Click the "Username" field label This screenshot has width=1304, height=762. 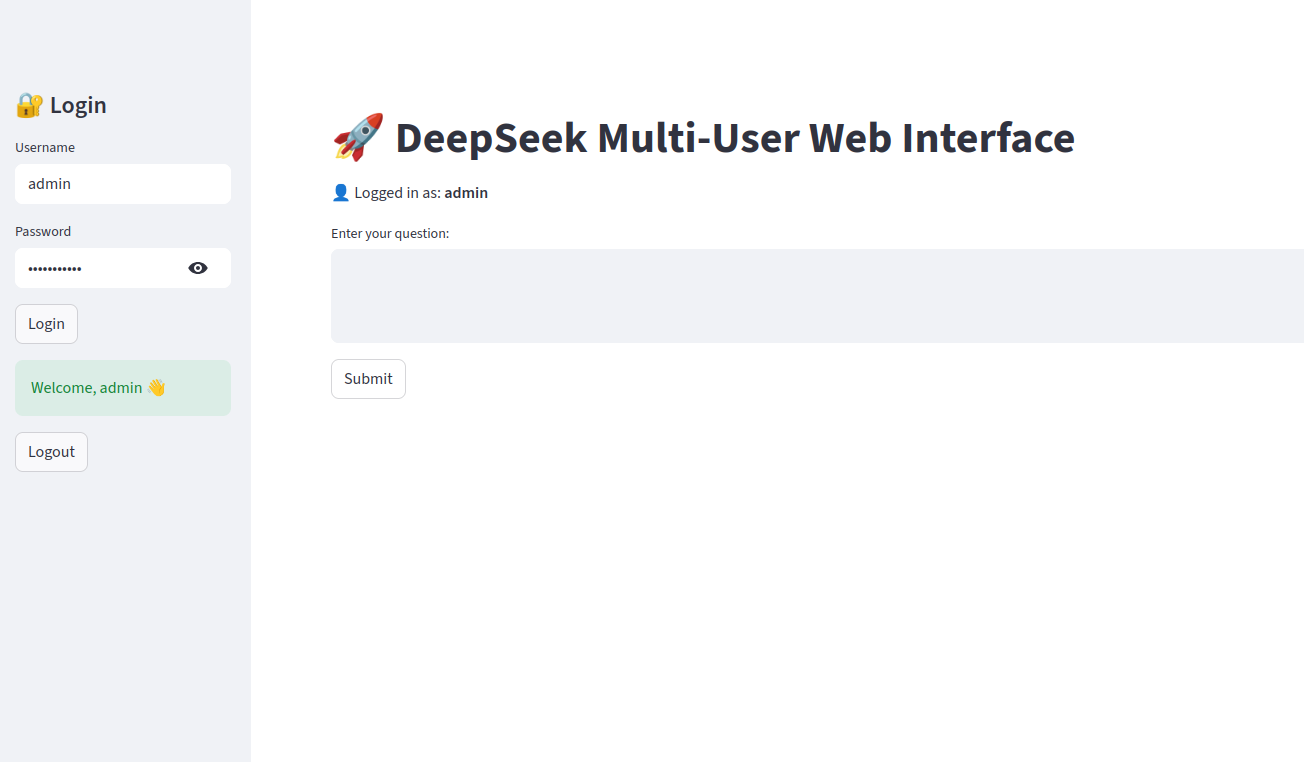click(x=45, y=148)
